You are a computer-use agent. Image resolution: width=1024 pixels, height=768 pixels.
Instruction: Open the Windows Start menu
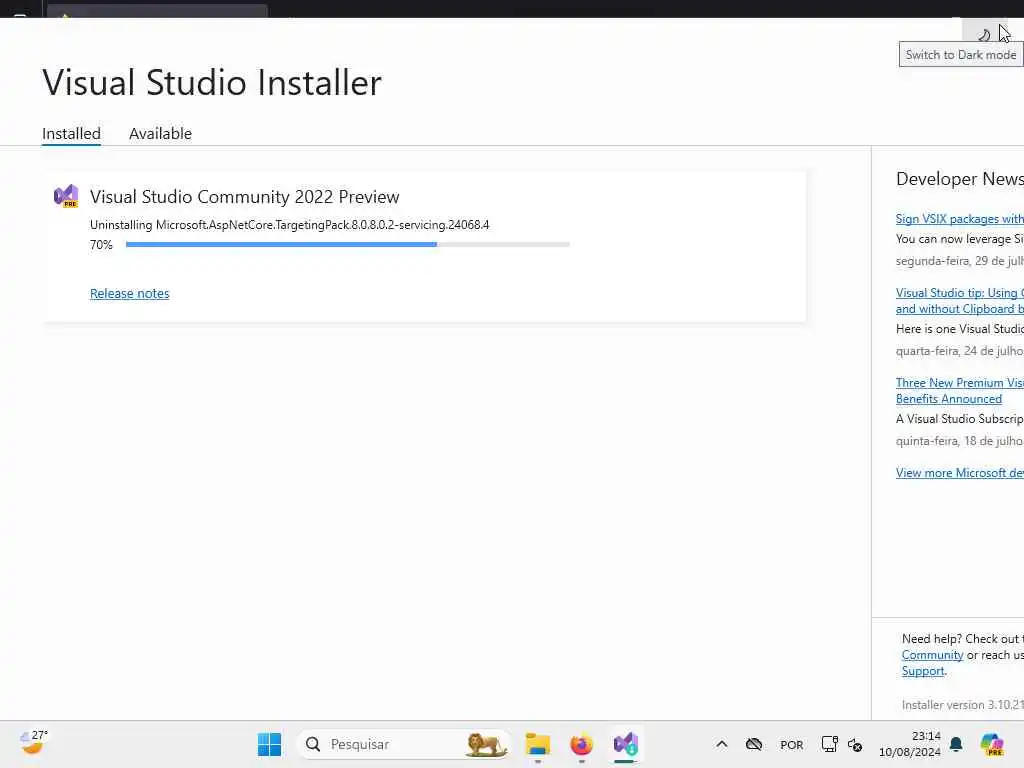(x=269, y=744)
